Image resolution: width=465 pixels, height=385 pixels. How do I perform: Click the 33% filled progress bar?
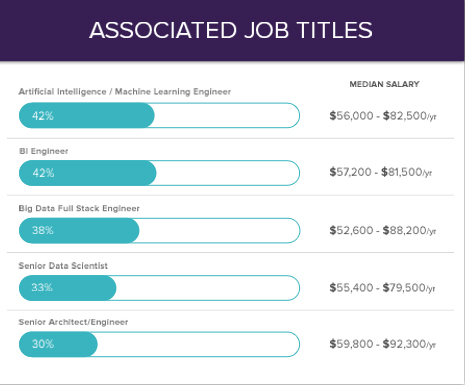point(68,288)
